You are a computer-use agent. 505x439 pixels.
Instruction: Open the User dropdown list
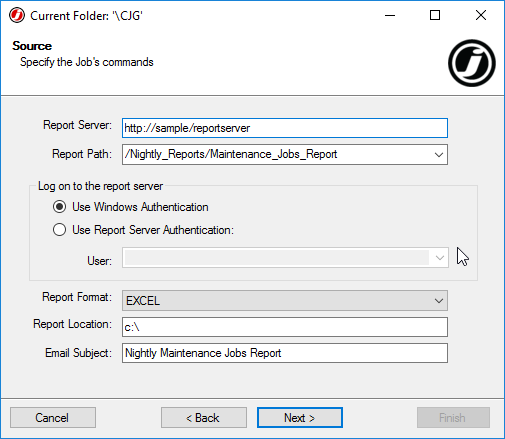click(x=440, y=258)
